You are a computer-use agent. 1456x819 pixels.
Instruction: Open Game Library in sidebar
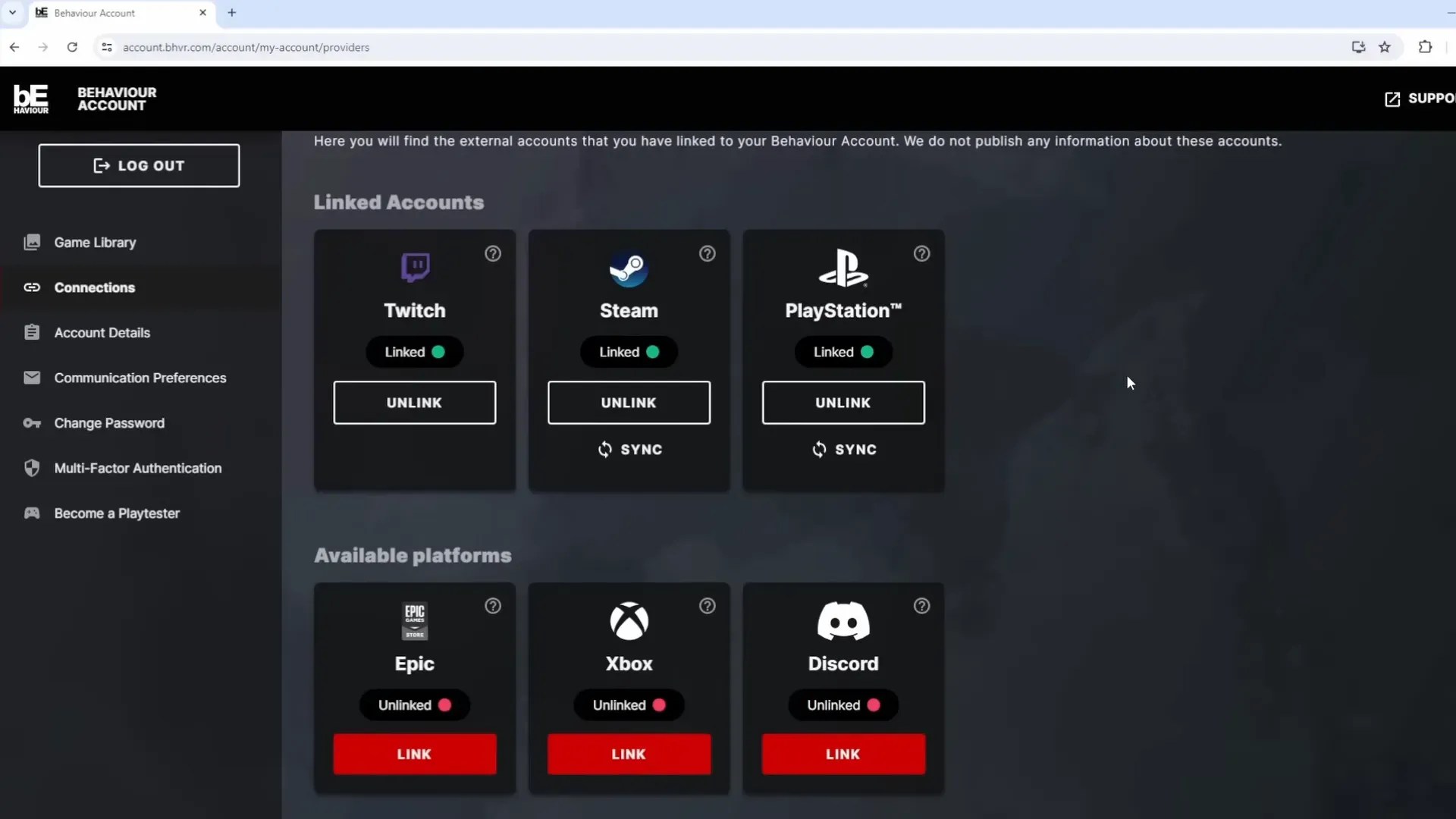point(95,243)
